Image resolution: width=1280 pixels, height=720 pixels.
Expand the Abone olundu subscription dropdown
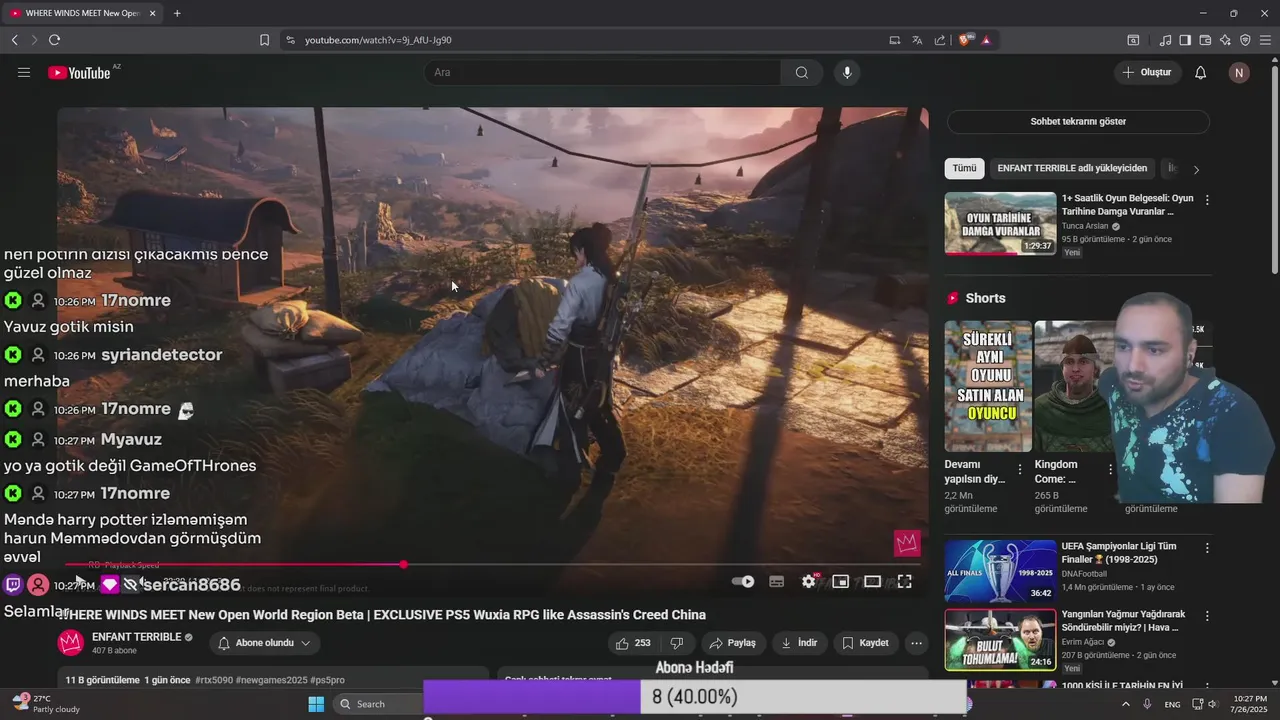[x=265, y=643]
